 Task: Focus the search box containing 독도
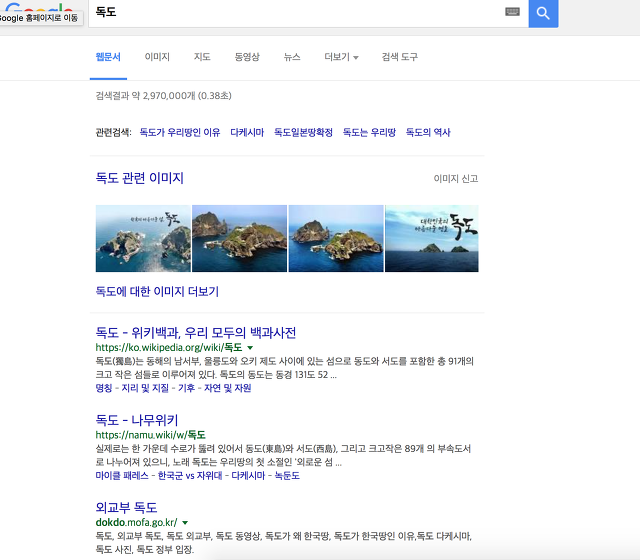[308, 13]
